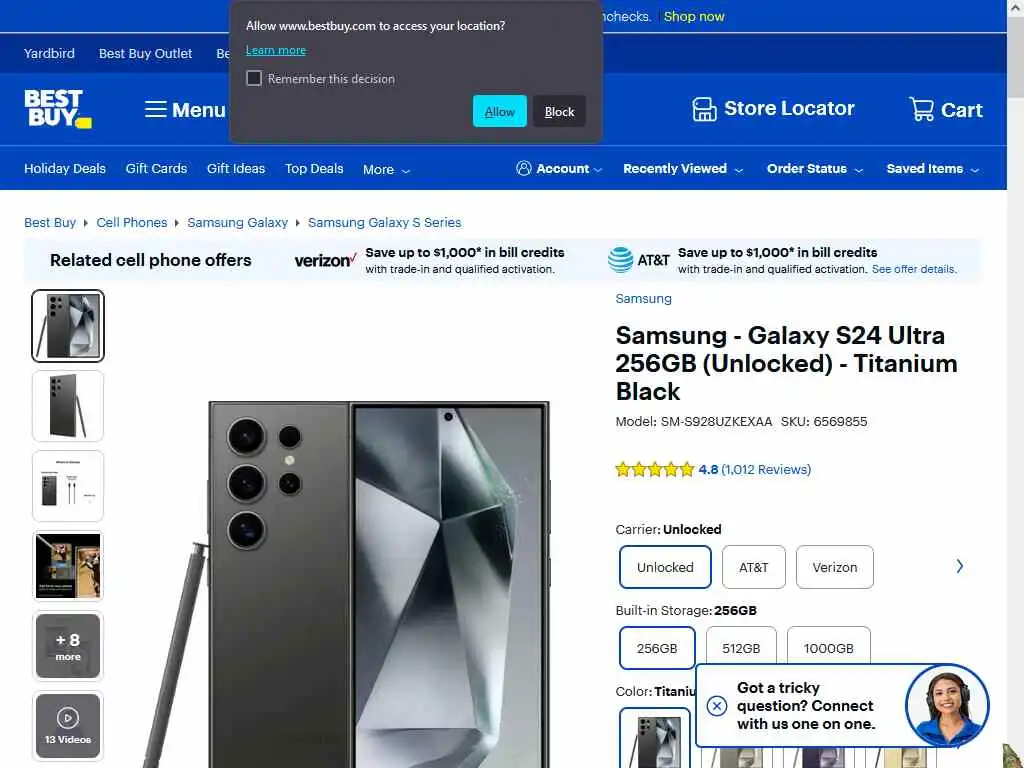
Task: Open the Store Locator icon
Action: 704,109
